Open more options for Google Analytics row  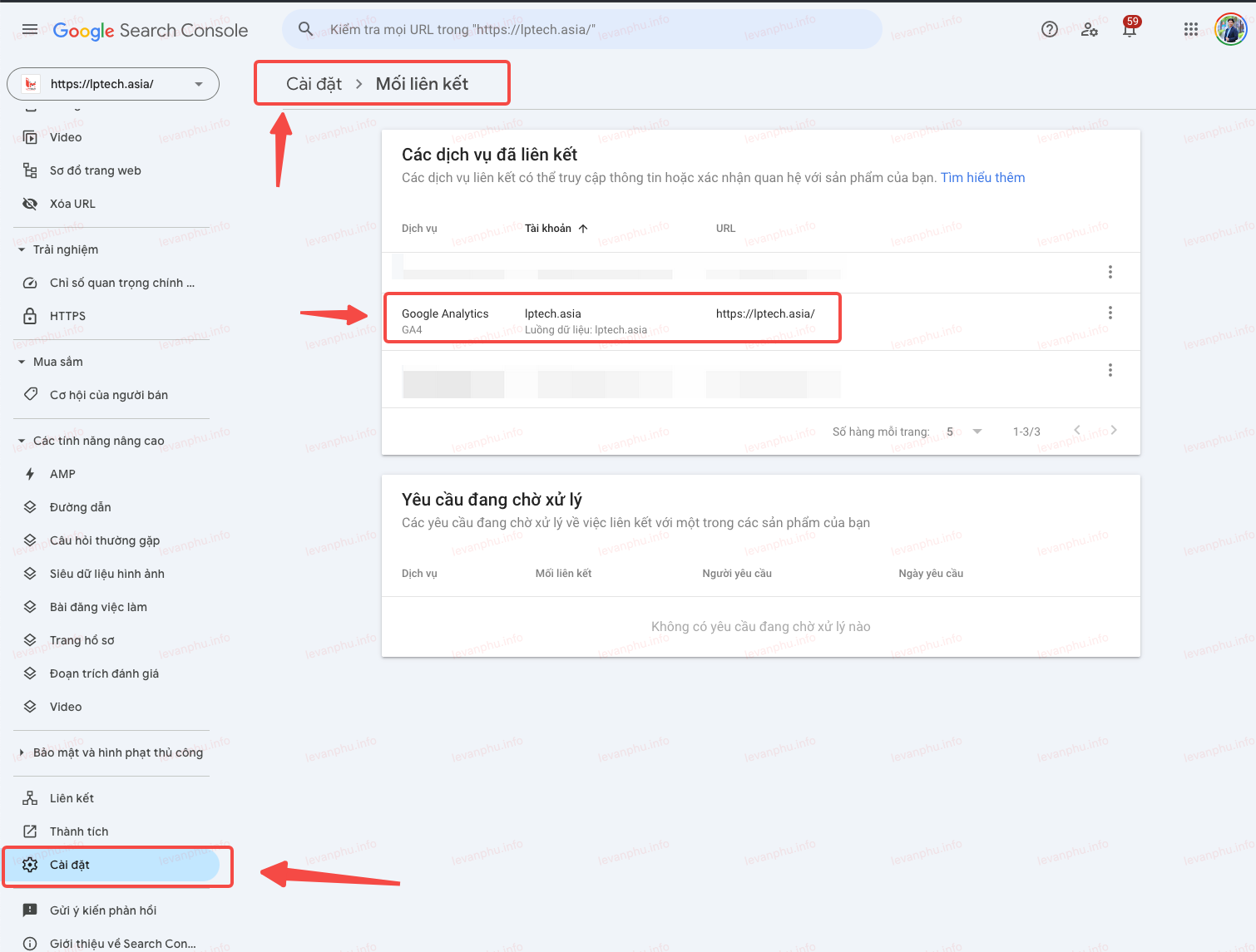point(1110,313)
